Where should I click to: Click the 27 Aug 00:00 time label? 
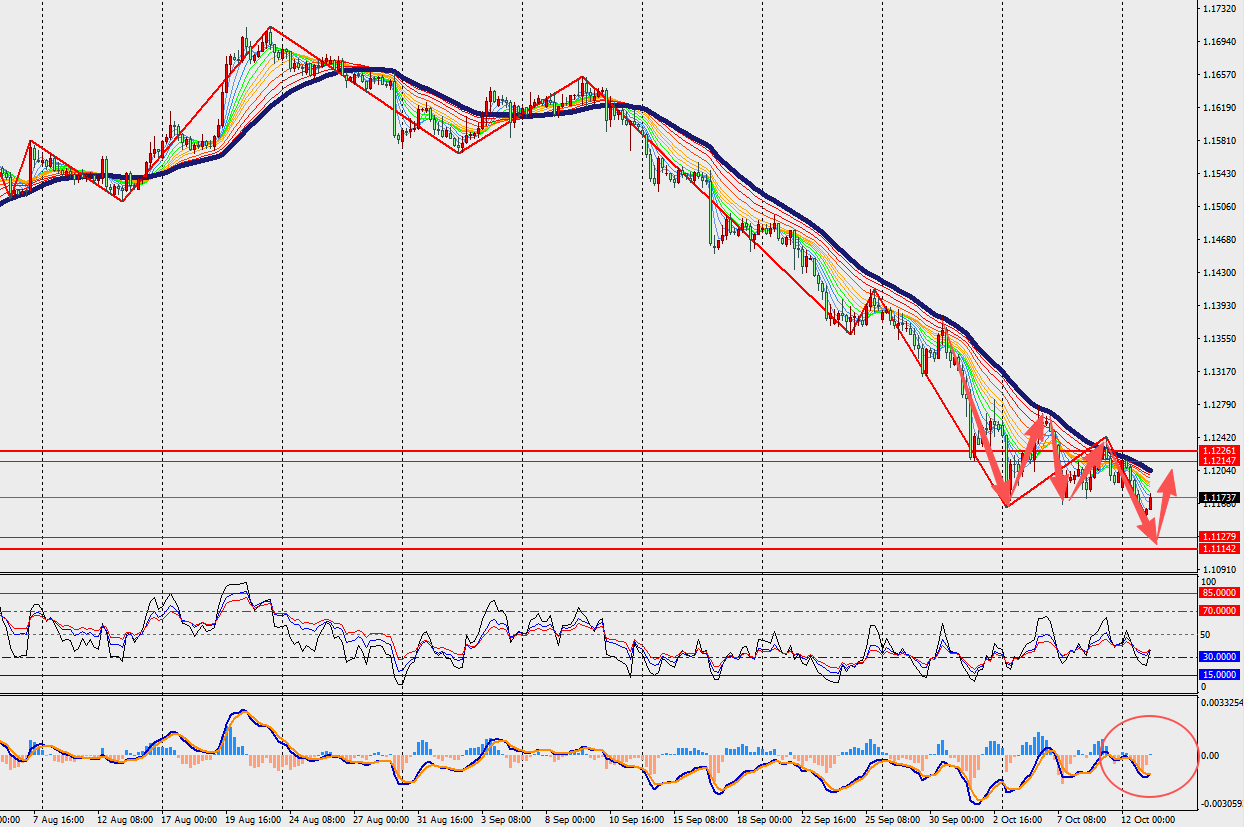click(381, 818)
